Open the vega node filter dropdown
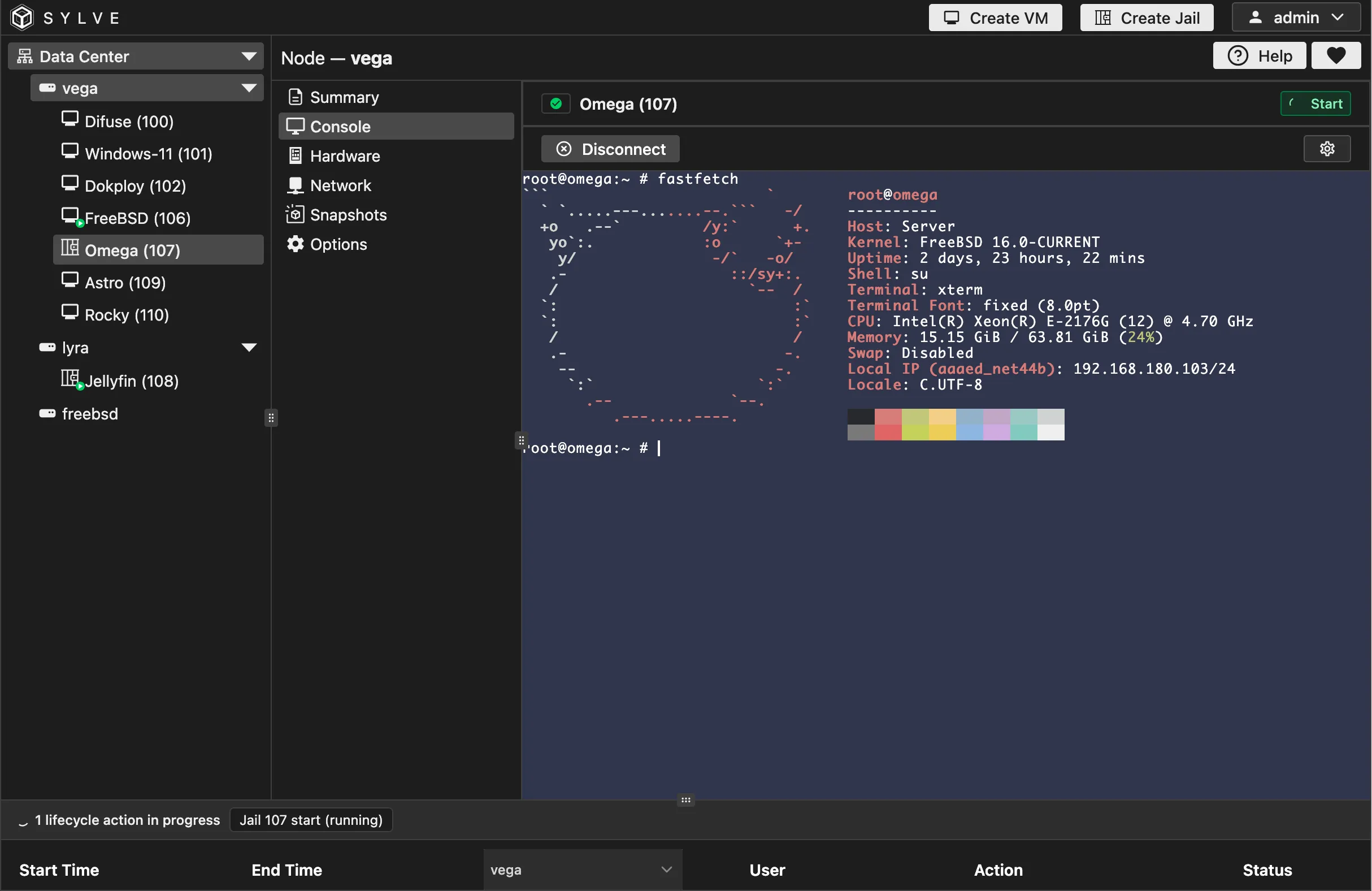 (x=581, y=869)
